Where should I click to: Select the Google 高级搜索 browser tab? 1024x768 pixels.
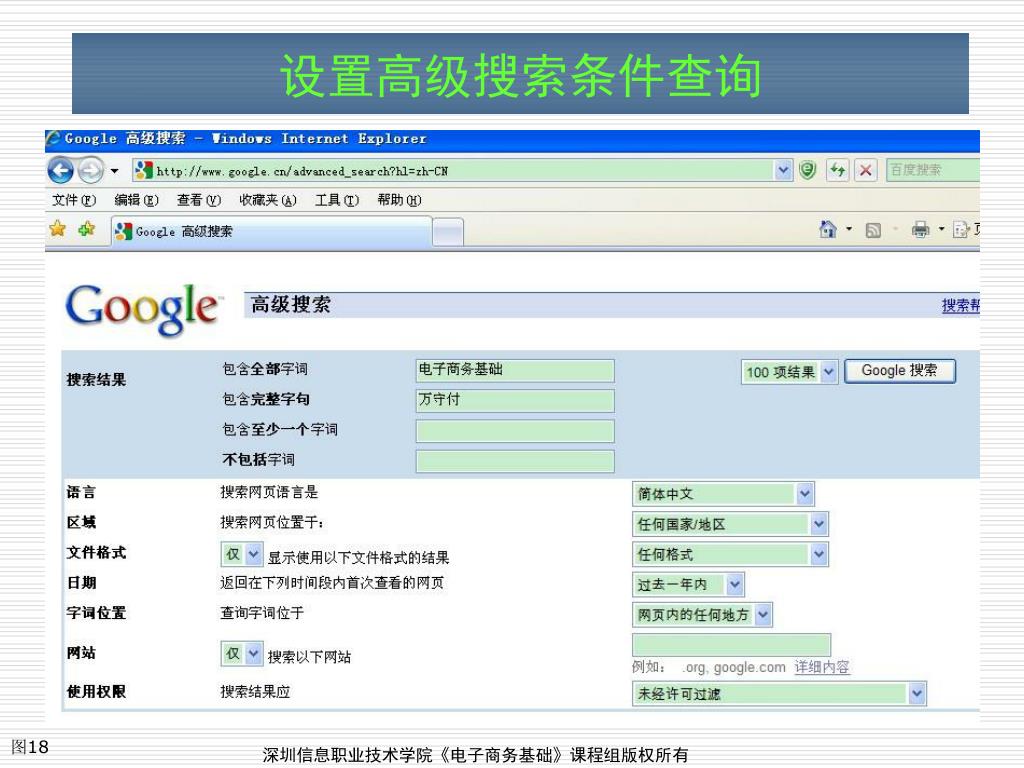pyautogui.click(x=271, y=232)
